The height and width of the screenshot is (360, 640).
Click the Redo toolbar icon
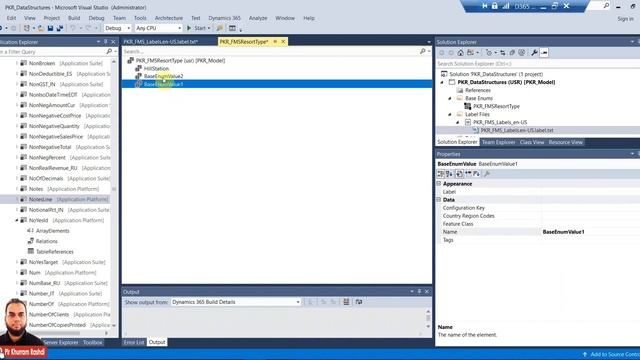88,28
